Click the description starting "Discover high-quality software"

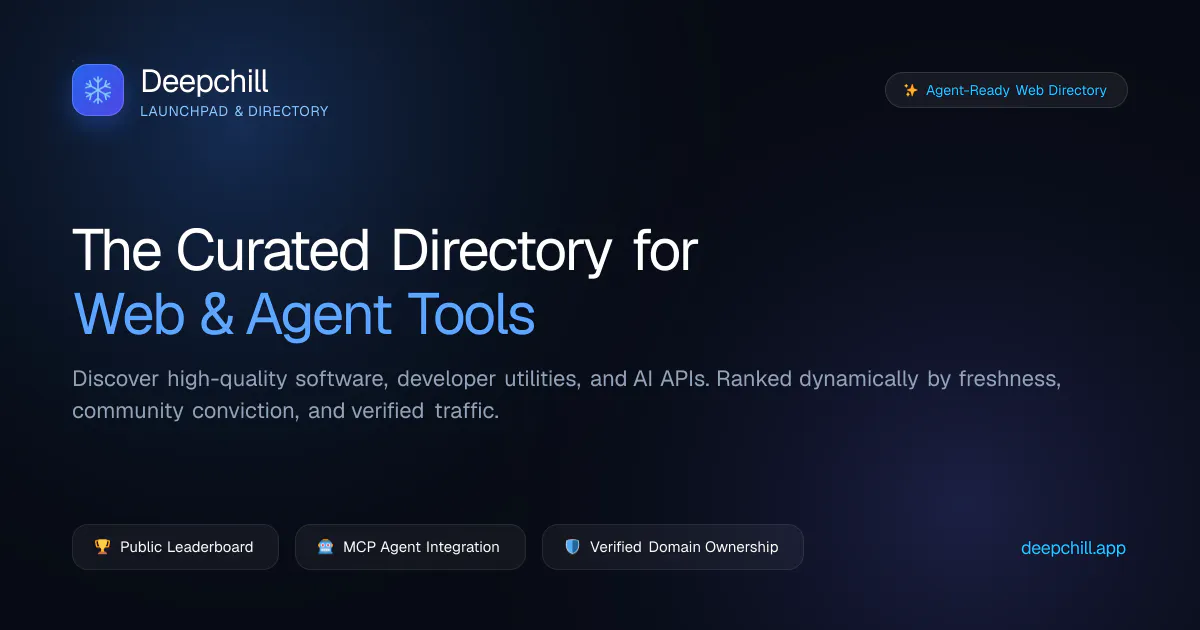click(567, 395)
